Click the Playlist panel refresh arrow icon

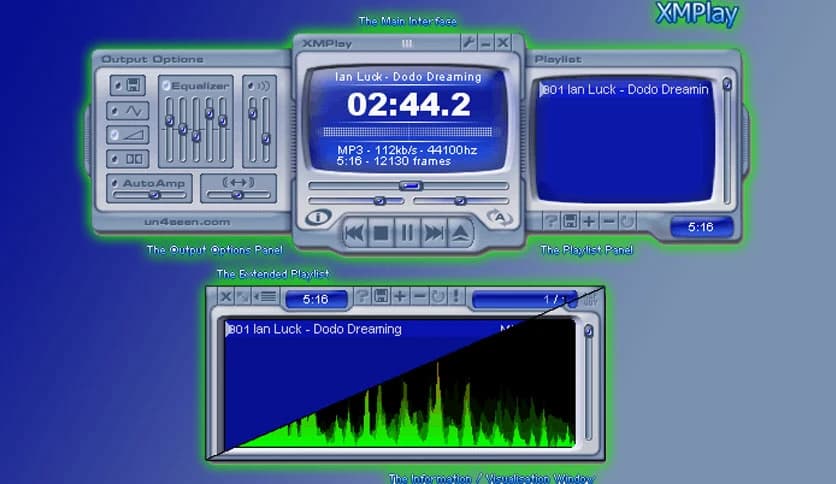(628, 221)
